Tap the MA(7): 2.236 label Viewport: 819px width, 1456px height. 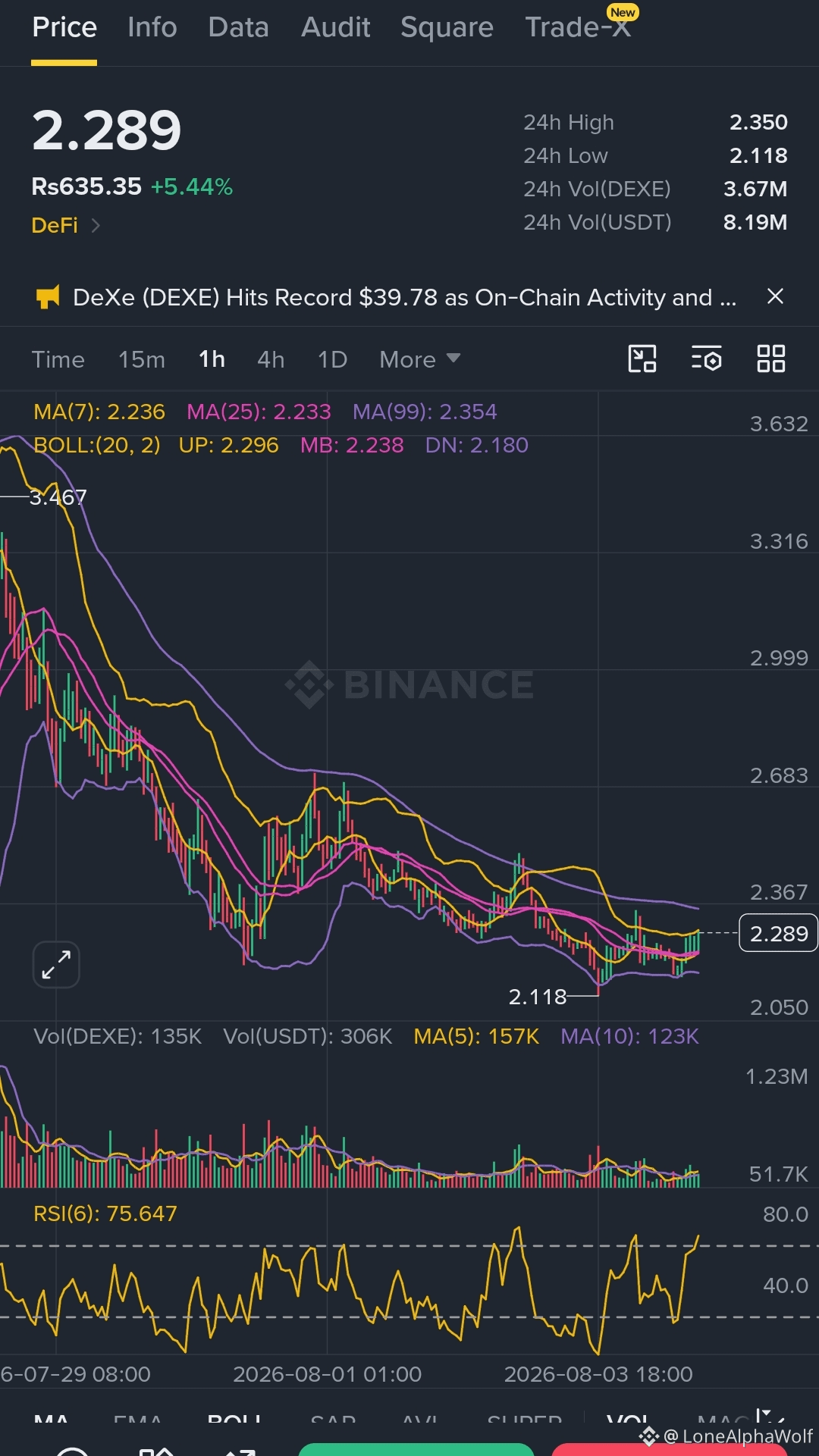99,412
